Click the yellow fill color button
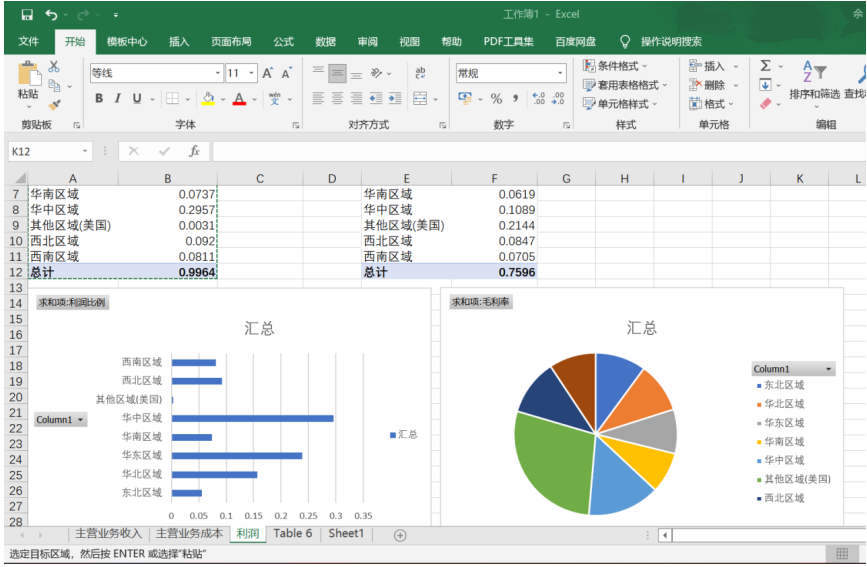The width and height of the screenshot is (867, 567). 208,99
